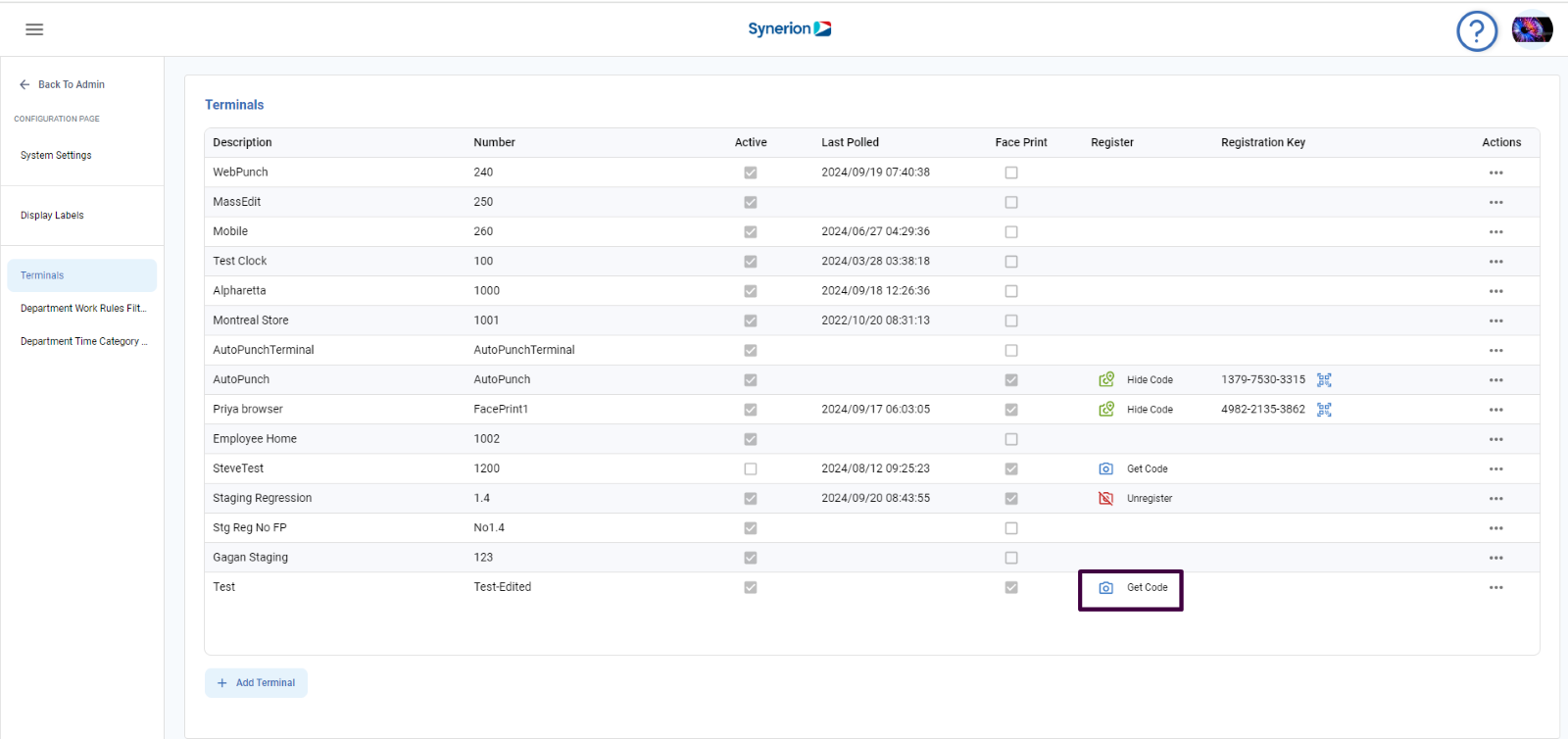Click green register icon in Priya browser row
The height and width of the screenshot is (739, 1568).
click(x=1106, y=409)
